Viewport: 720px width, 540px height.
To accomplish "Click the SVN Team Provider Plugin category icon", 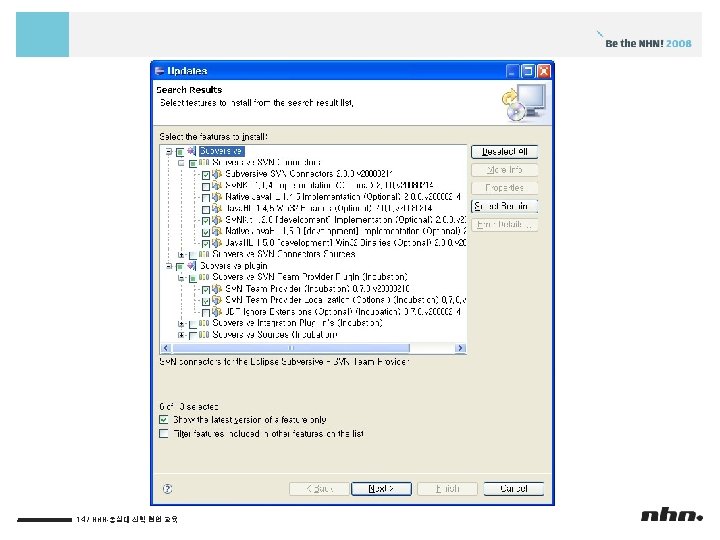I will pos(204,277).
